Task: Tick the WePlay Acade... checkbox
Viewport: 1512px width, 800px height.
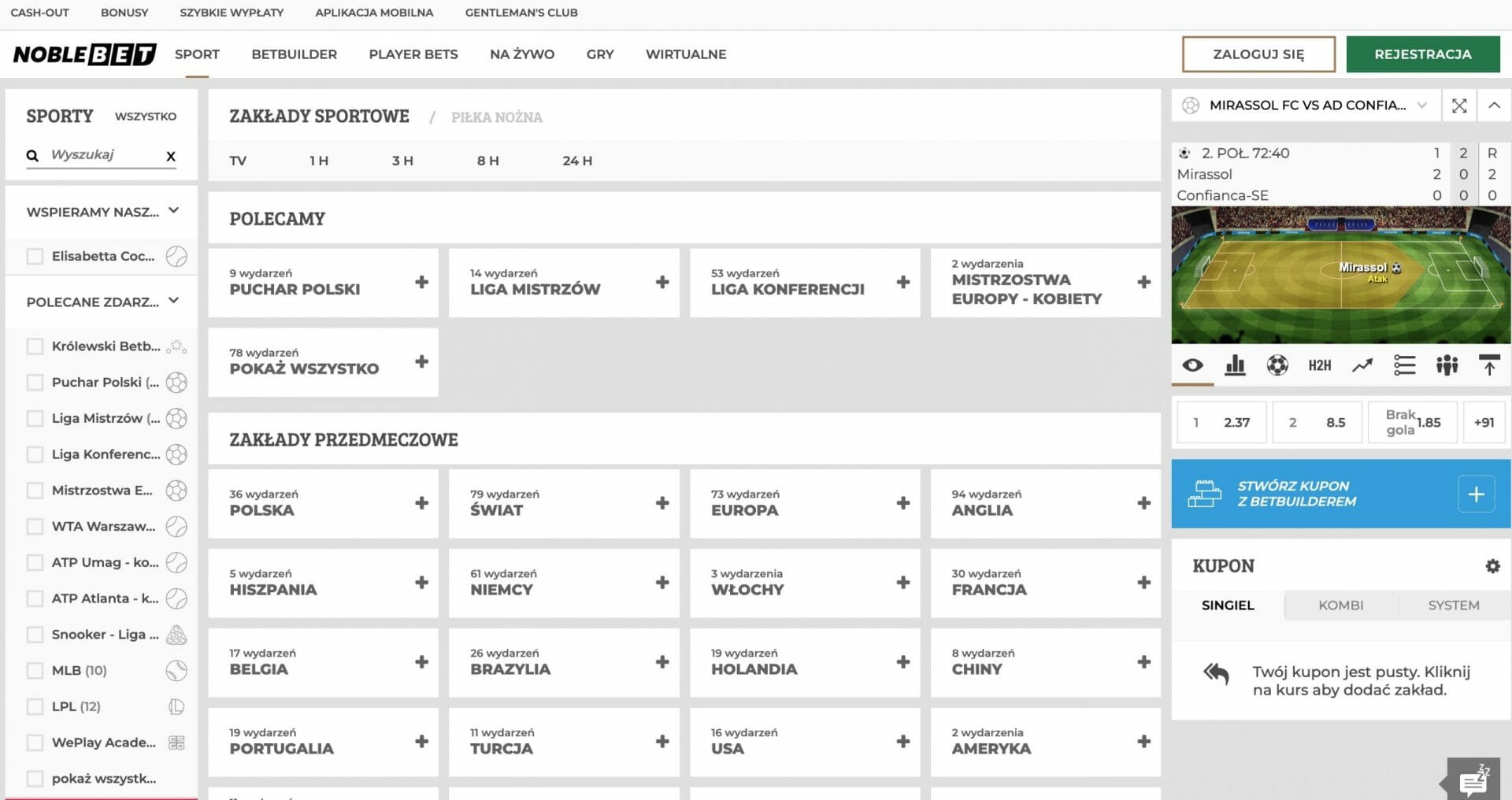Action: [x=35, y=743]
